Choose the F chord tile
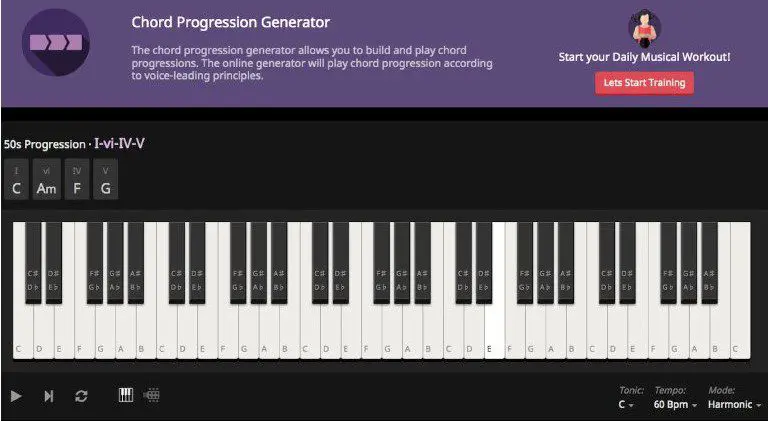The height and width of the screenshot is (421, 768). tap(78, 181)
